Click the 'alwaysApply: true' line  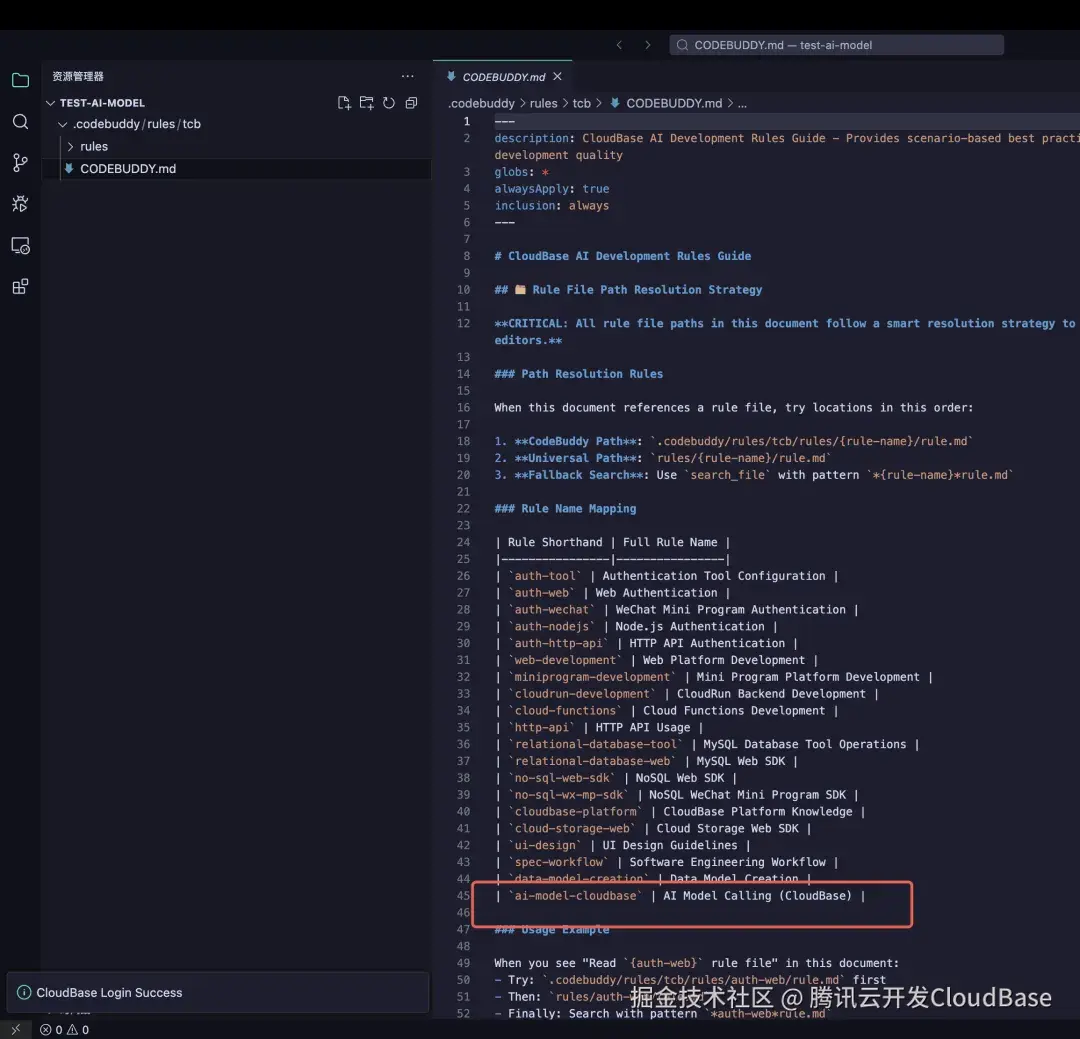[551, 189]
